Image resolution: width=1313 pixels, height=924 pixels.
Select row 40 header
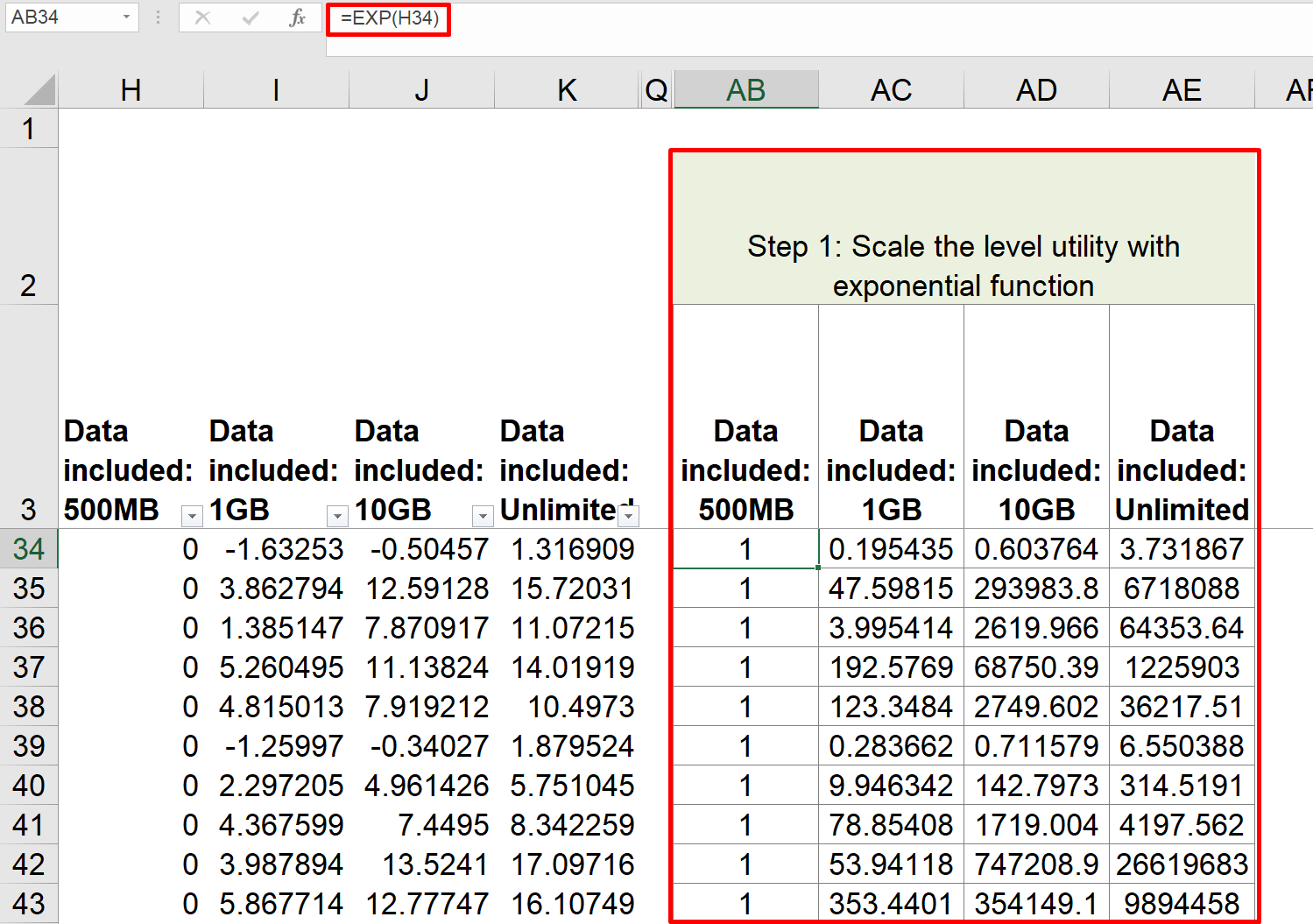click(x=29, y=786)
